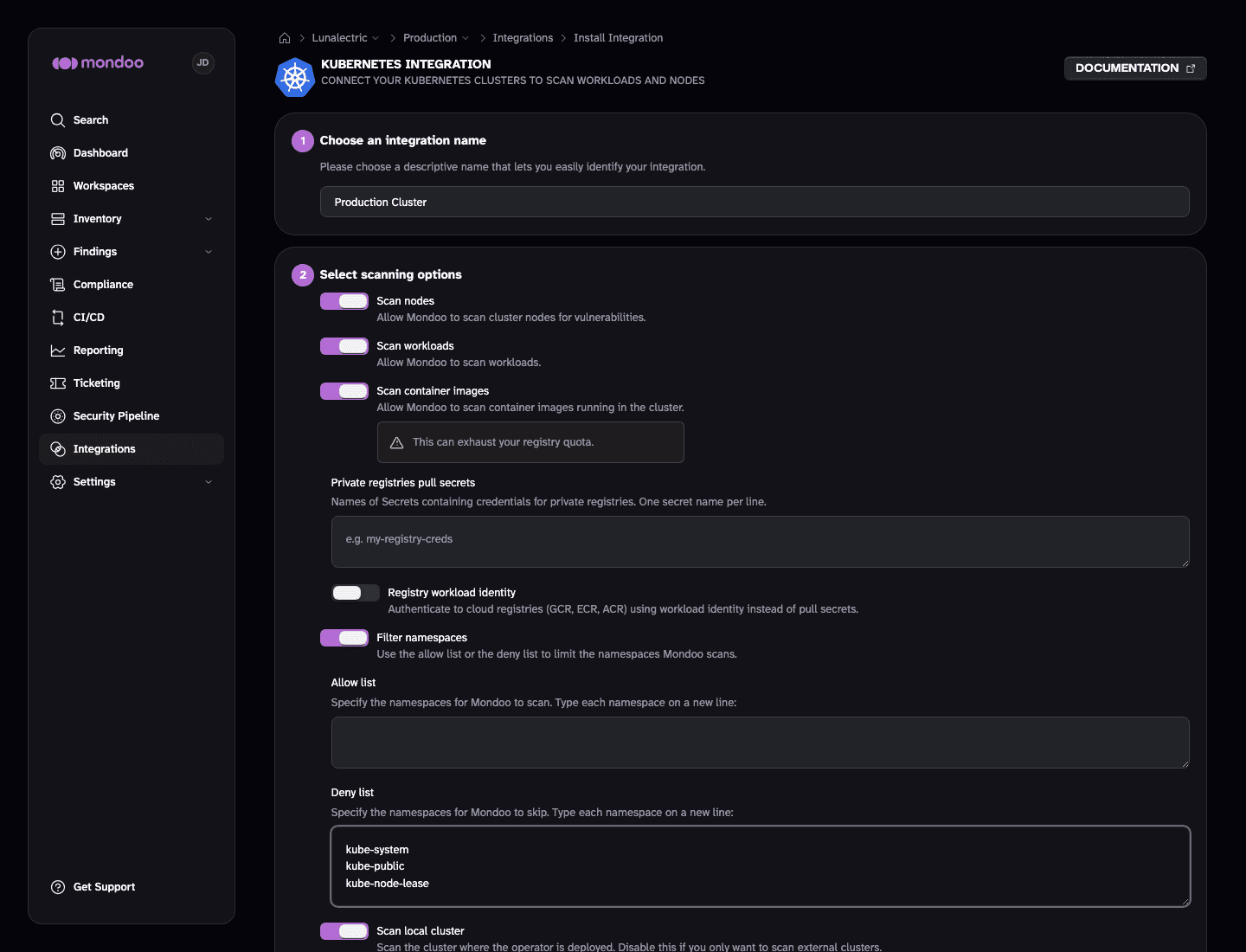The height and width of the screenshot is (952, 1246).
Task: Open the Workspaces page
Action: pos(132,186)
